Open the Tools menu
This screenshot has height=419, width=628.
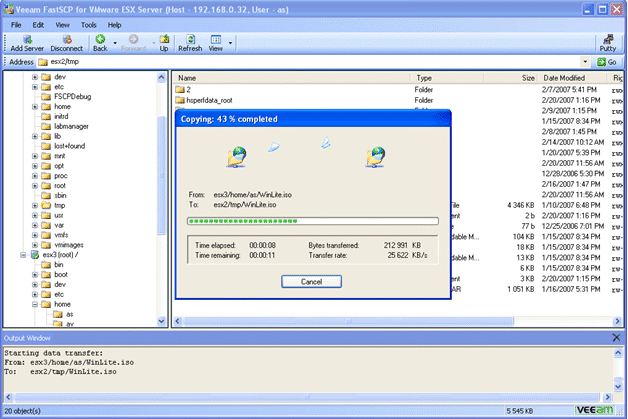click(89, 24)
